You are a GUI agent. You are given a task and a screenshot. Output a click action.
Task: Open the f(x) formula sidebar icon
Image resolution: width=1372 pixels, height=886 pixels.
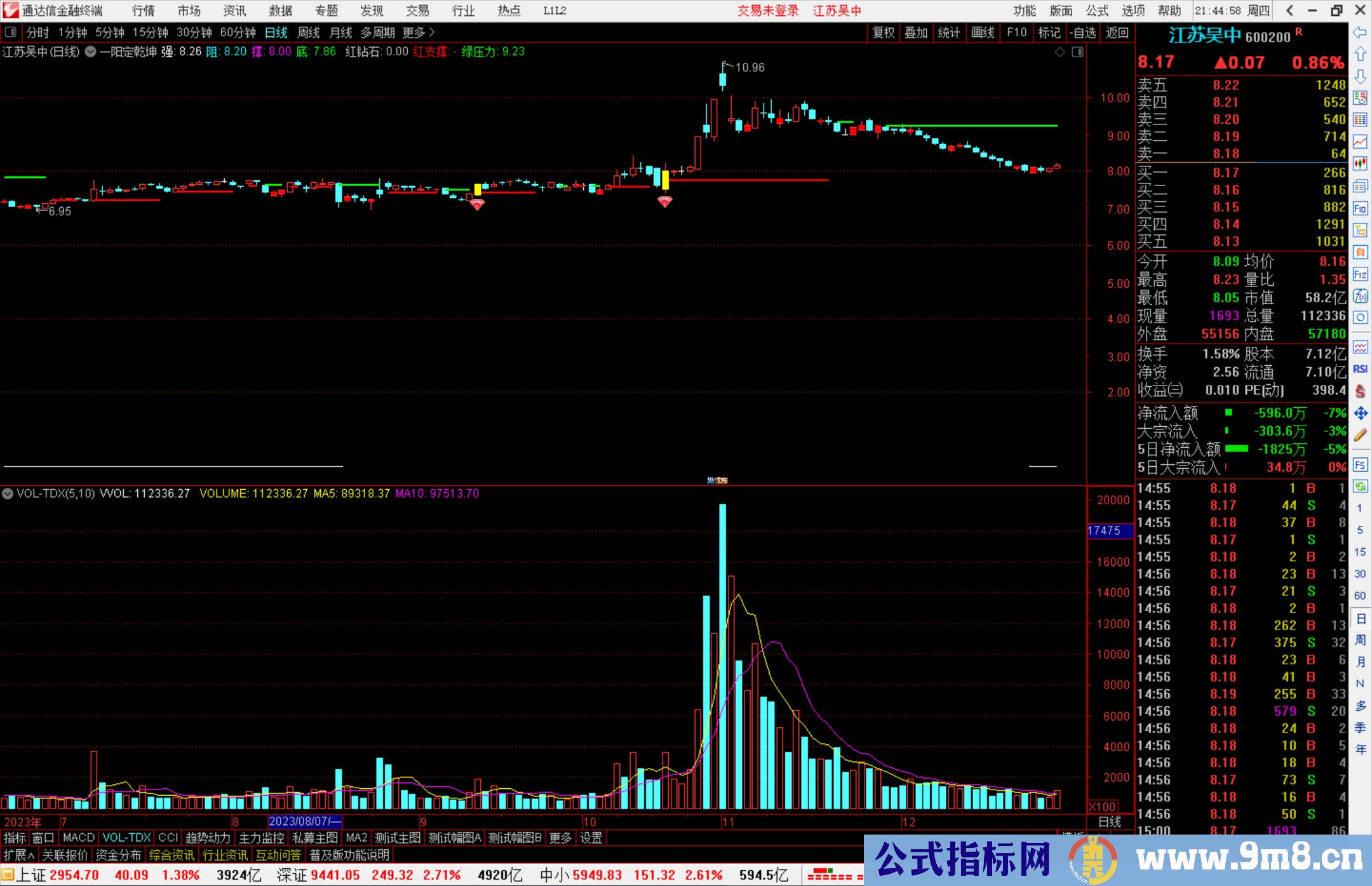1360,296
